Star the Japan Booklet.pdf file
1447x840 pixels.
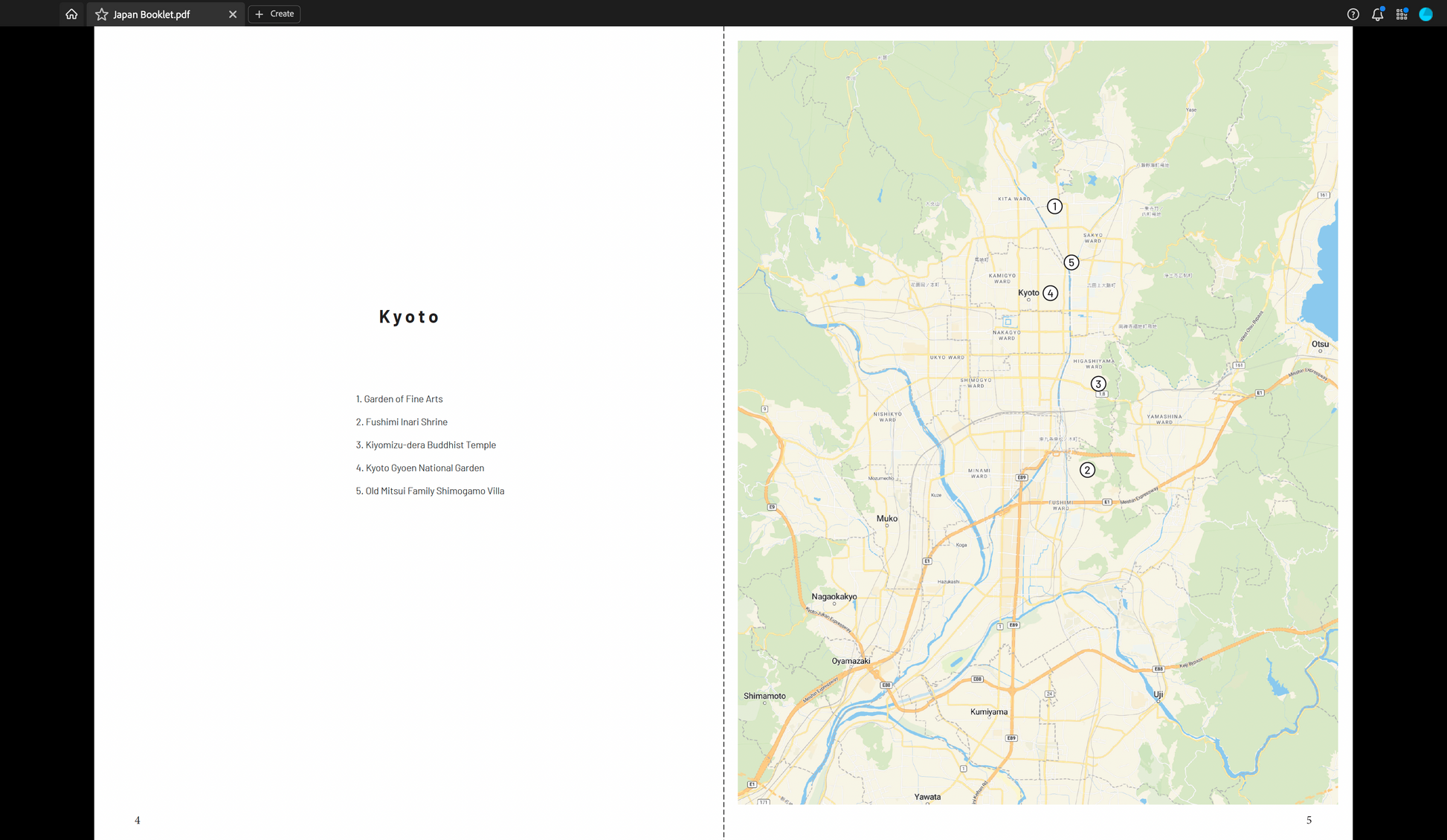102,14
